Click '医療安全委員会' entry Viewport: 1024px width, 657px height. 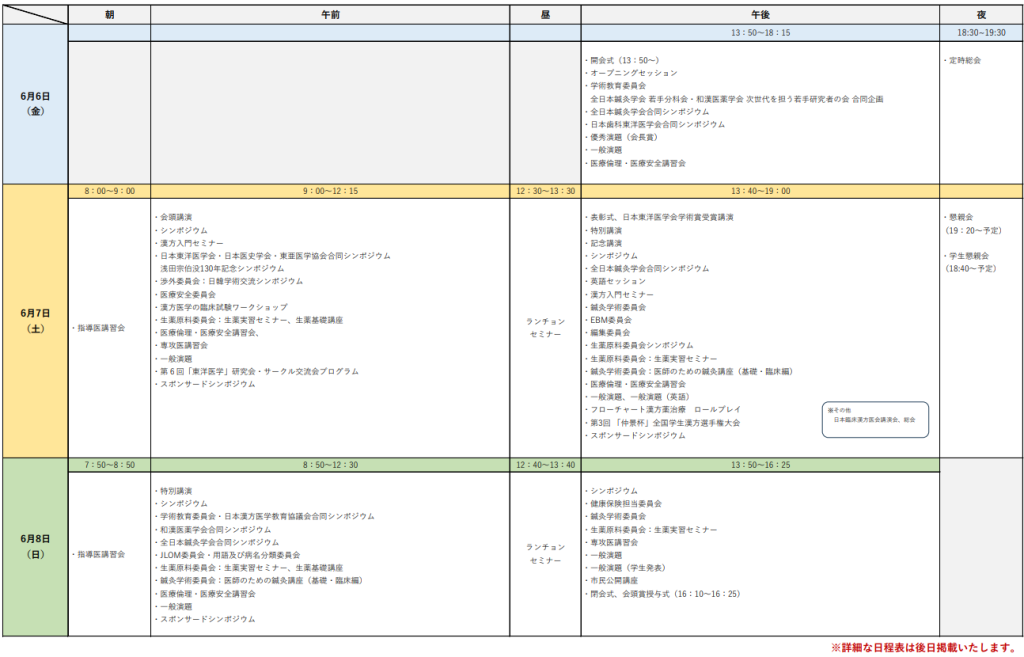click(x=185, y=295)
